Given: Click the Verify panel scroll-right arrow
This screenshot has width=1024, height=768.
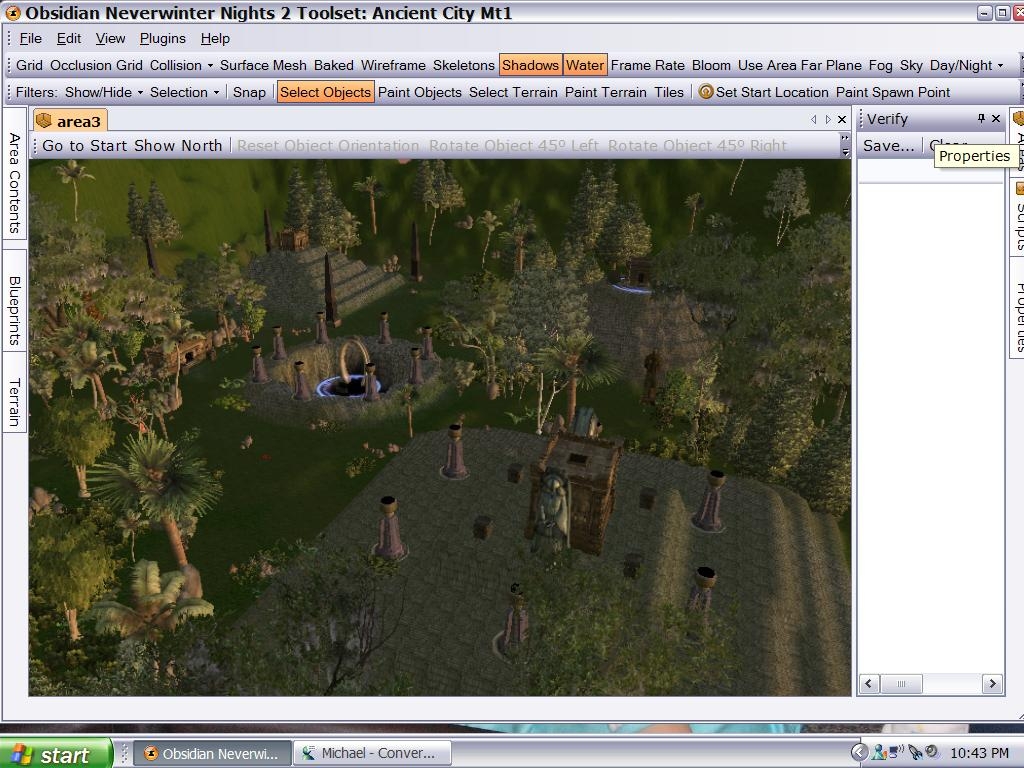Looking at the screenshot, I should tap(992, 684).
